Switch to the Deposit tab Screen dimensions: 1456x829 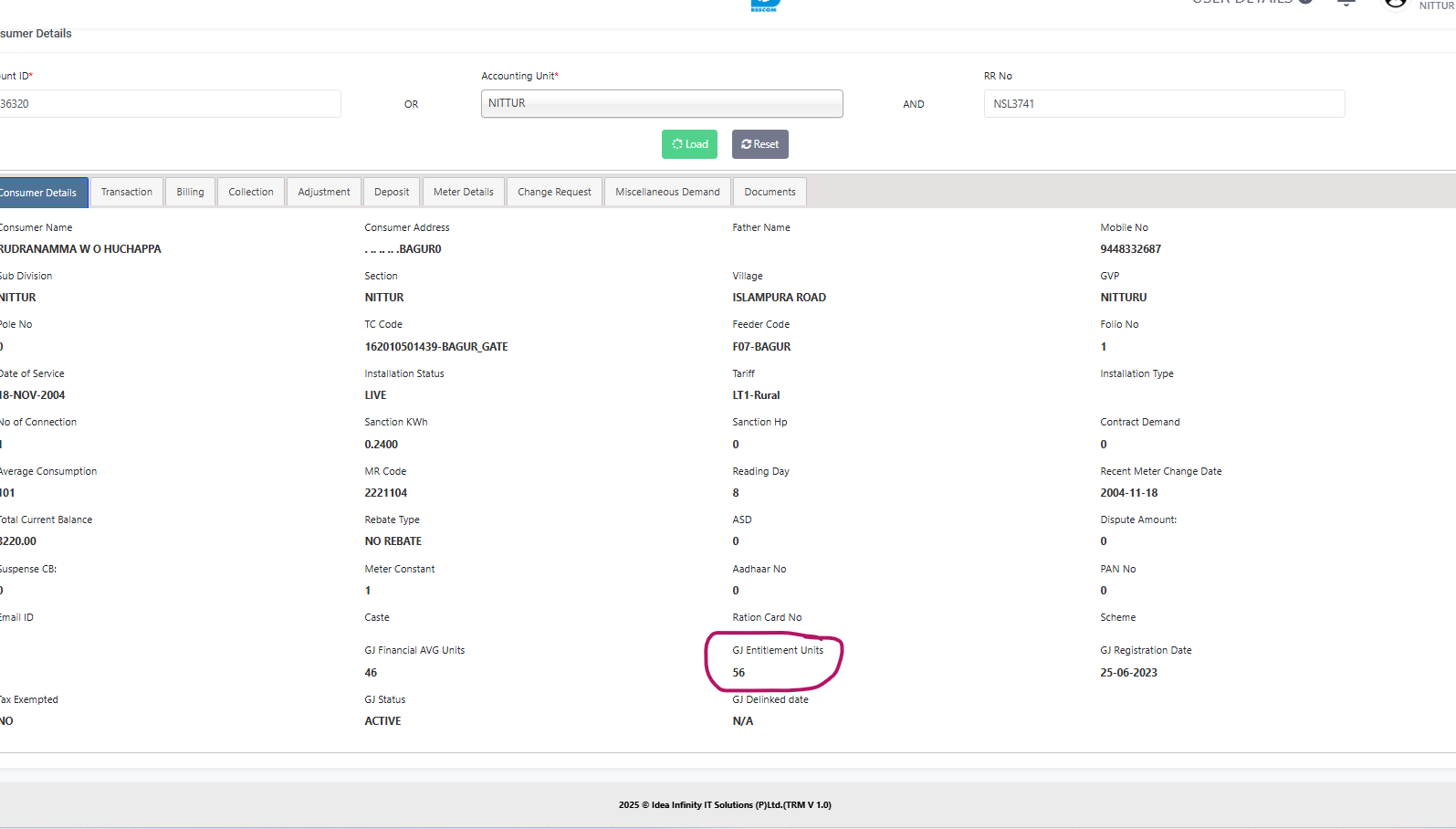[x=392, y=193]
